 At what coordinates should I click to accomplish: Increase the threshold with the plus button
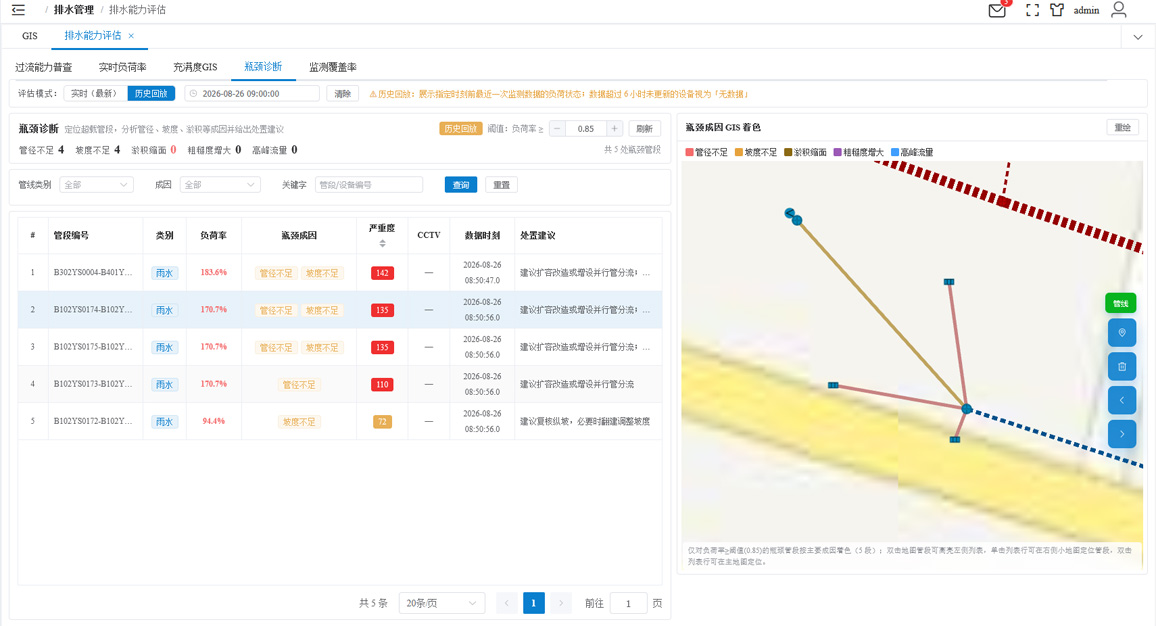tap(614, 128)
